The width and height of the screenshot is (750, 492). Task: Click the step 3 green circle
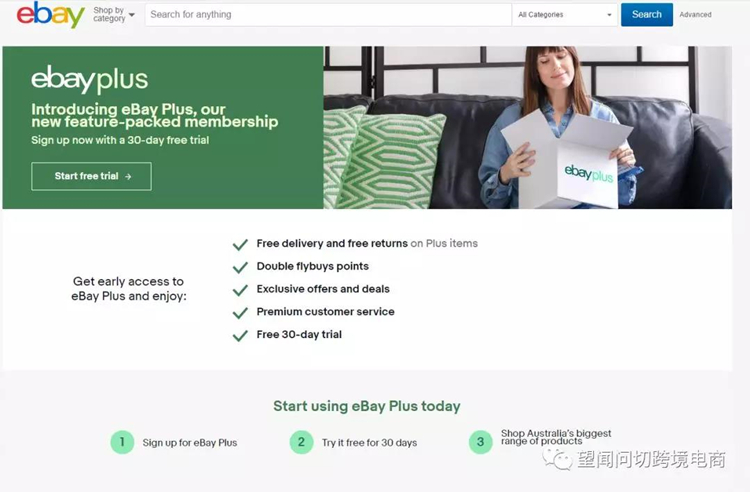coord(480,442)
